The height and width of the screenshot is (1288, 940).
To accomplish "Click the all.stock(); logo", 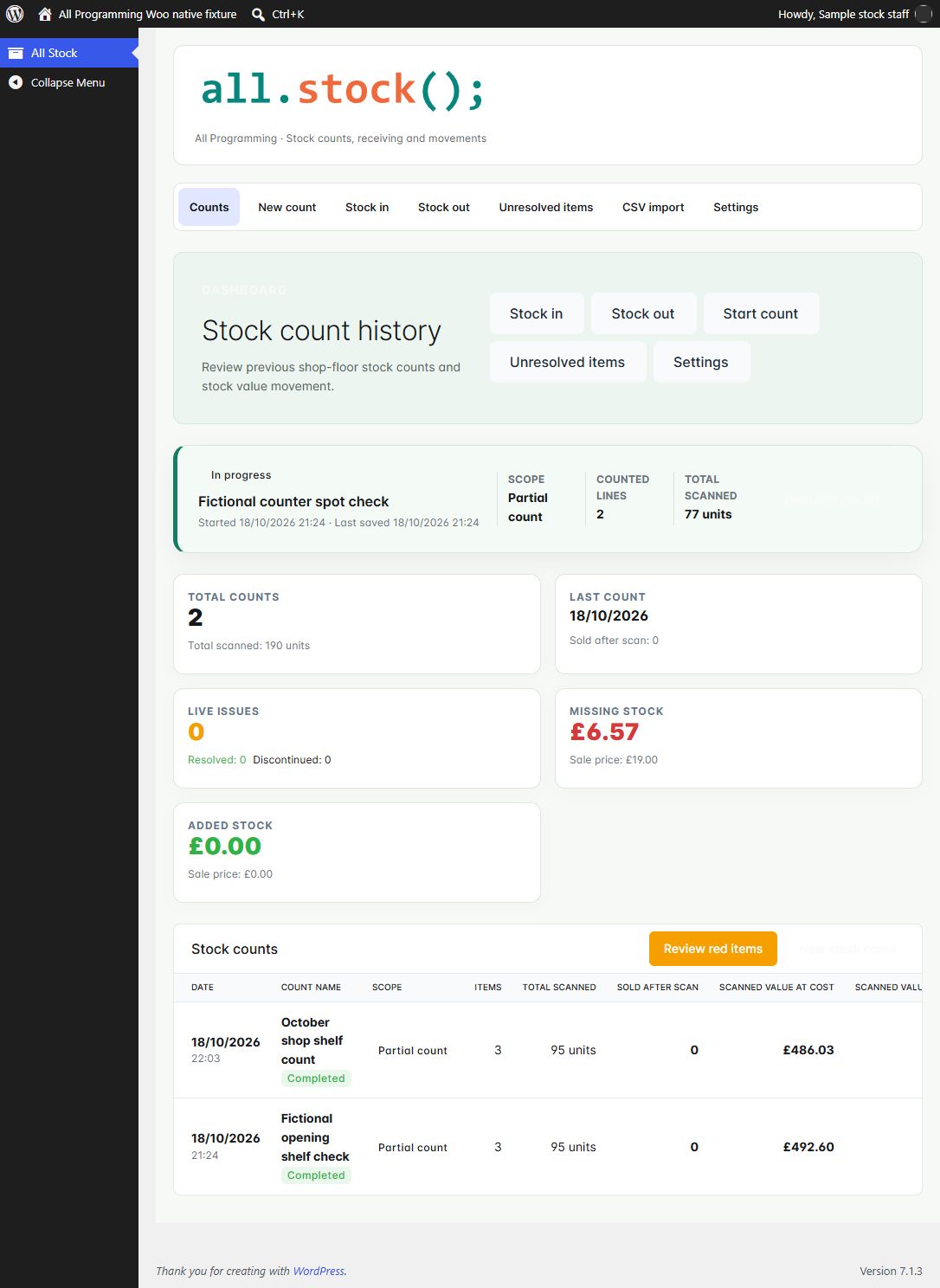I will pos(342,90).
